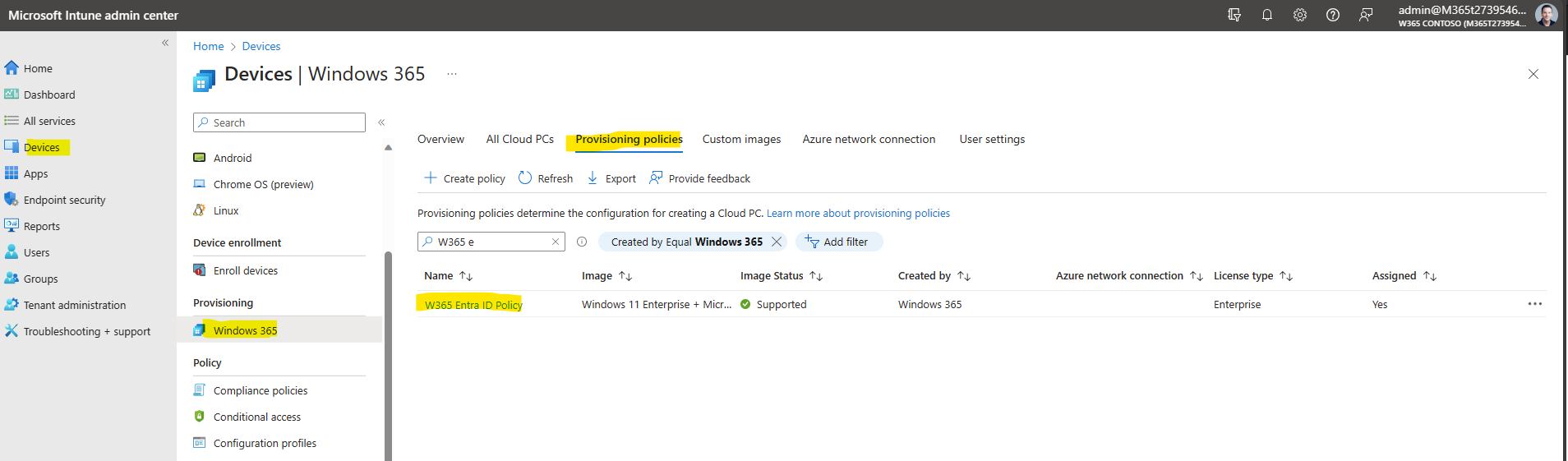Open the W365 Entra ID Policy link
This screenshot has height=461, width=1568.
click(473, 305)
